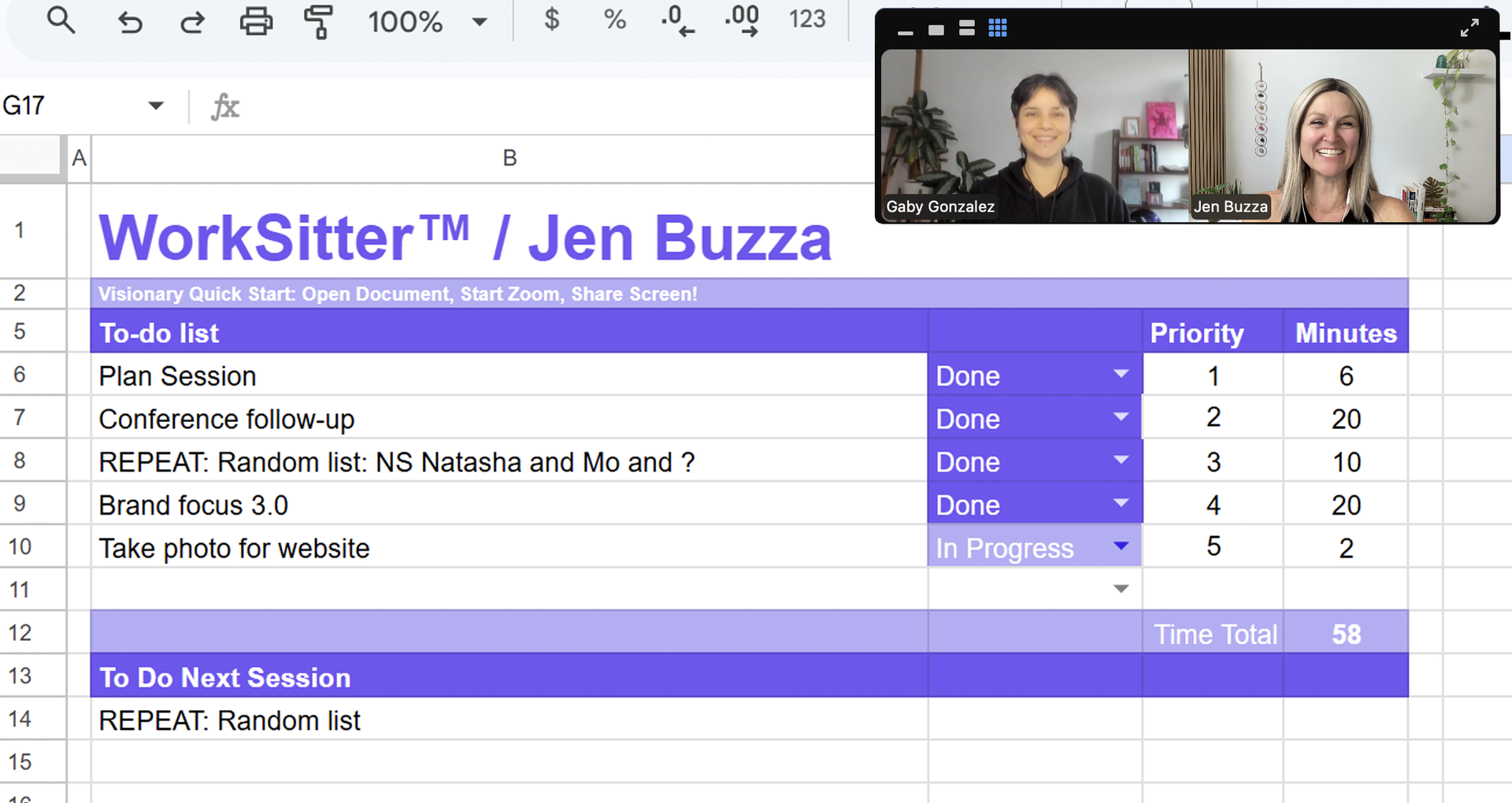Select row 6 header
1512x803 pixels.
pyautogui.click(x=20, y=374)
